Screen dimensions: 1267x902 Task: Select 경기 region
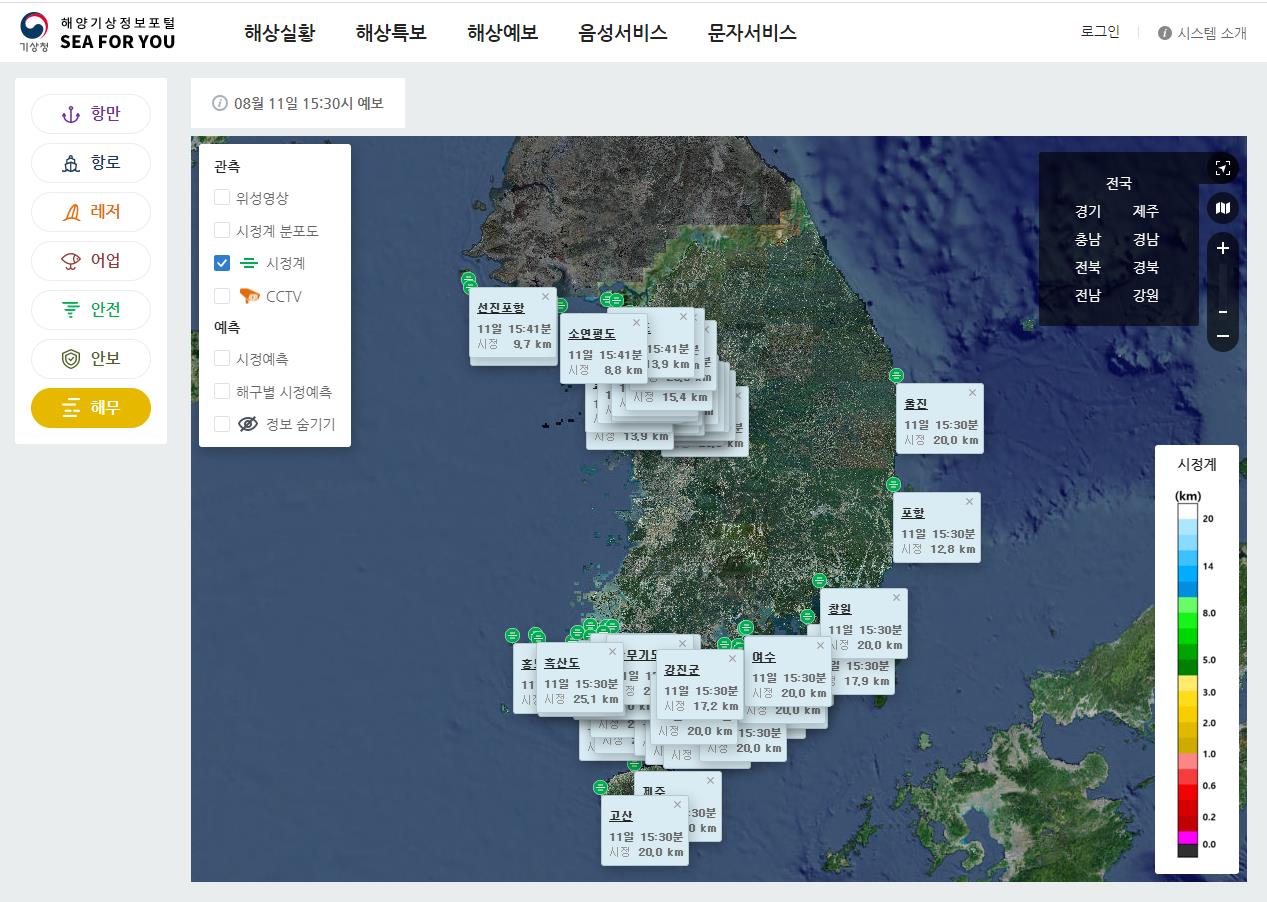pos(1088,211)
